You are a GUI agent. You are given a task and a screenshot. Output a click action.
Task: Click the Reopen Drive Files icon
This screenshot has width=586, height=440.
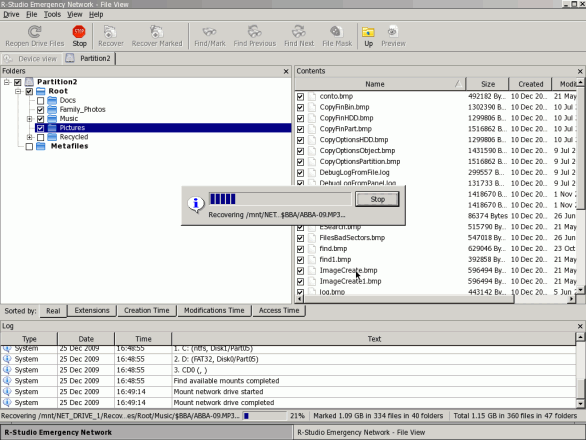click(35, 32)
